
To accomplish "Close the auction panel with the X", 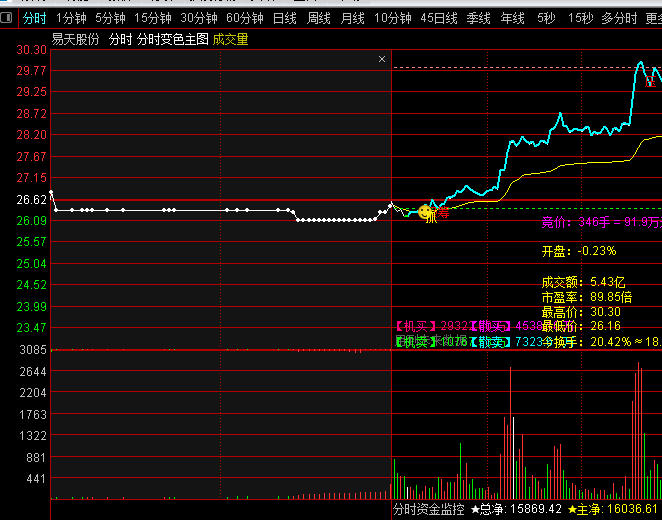I will pos(382,59).
